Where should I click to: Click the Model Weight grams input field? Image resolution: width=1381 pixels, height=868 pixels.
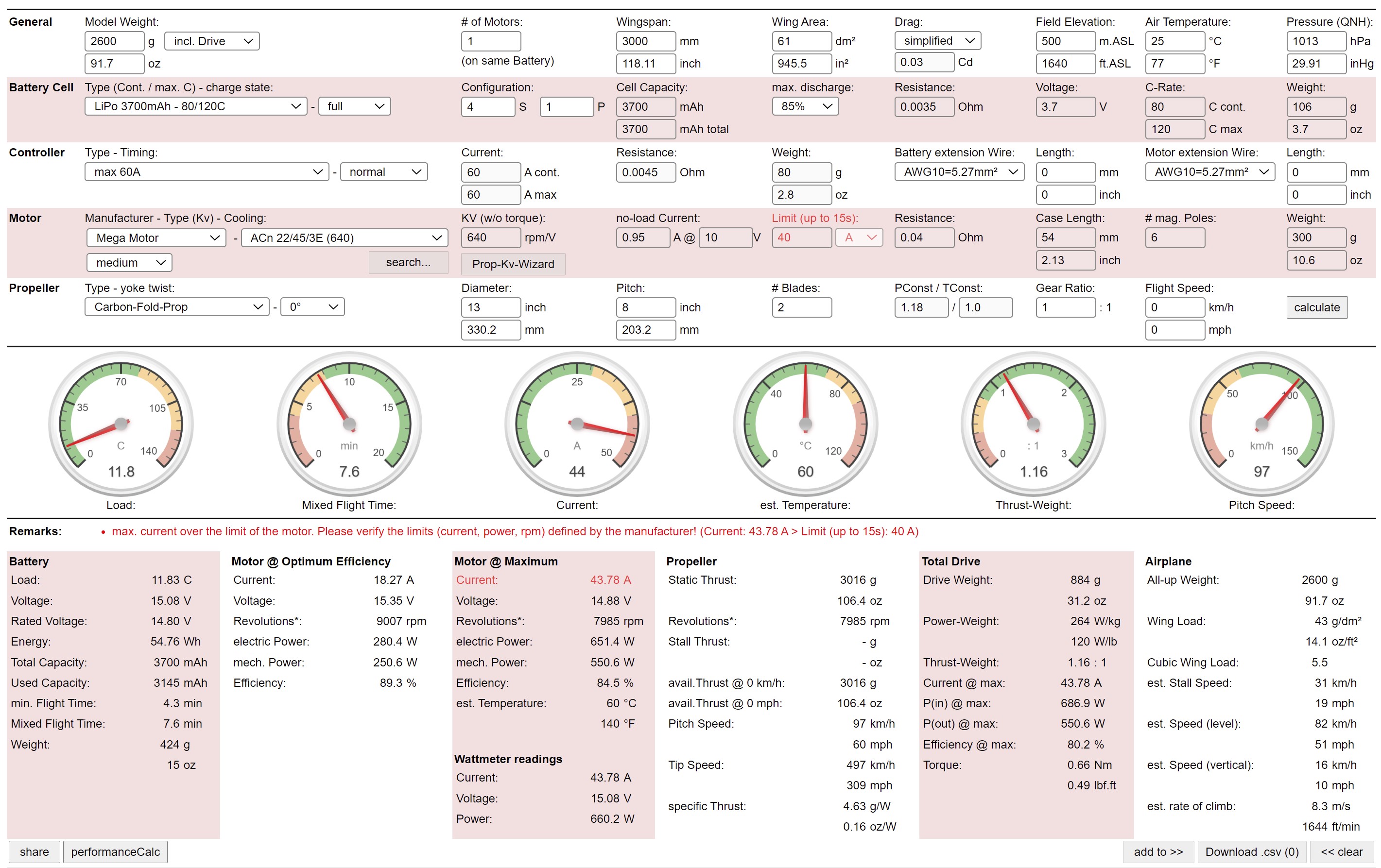point(114,41)
